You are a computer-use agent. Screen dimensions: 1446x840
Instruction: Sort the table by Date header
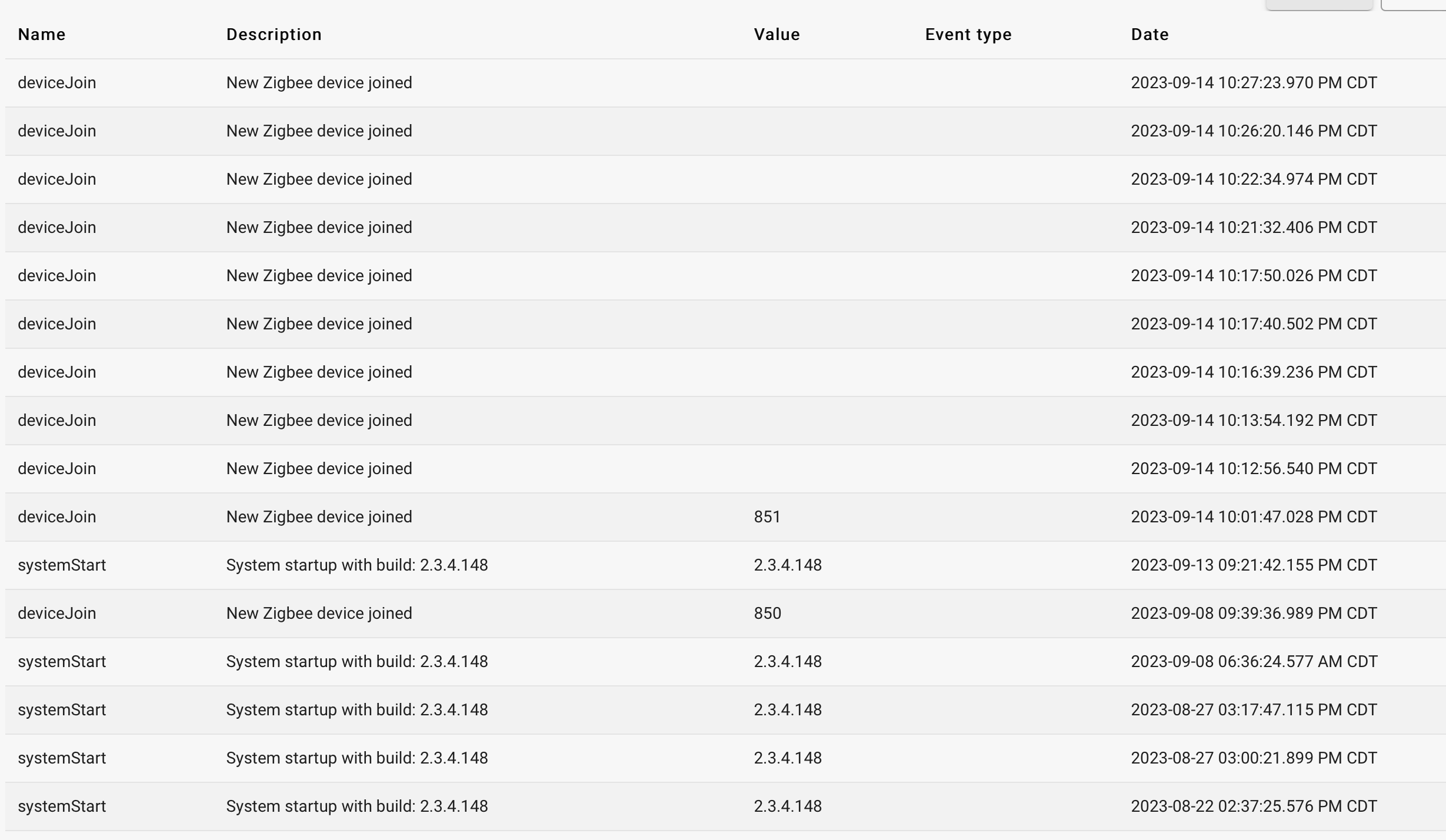coord(1150,35)
